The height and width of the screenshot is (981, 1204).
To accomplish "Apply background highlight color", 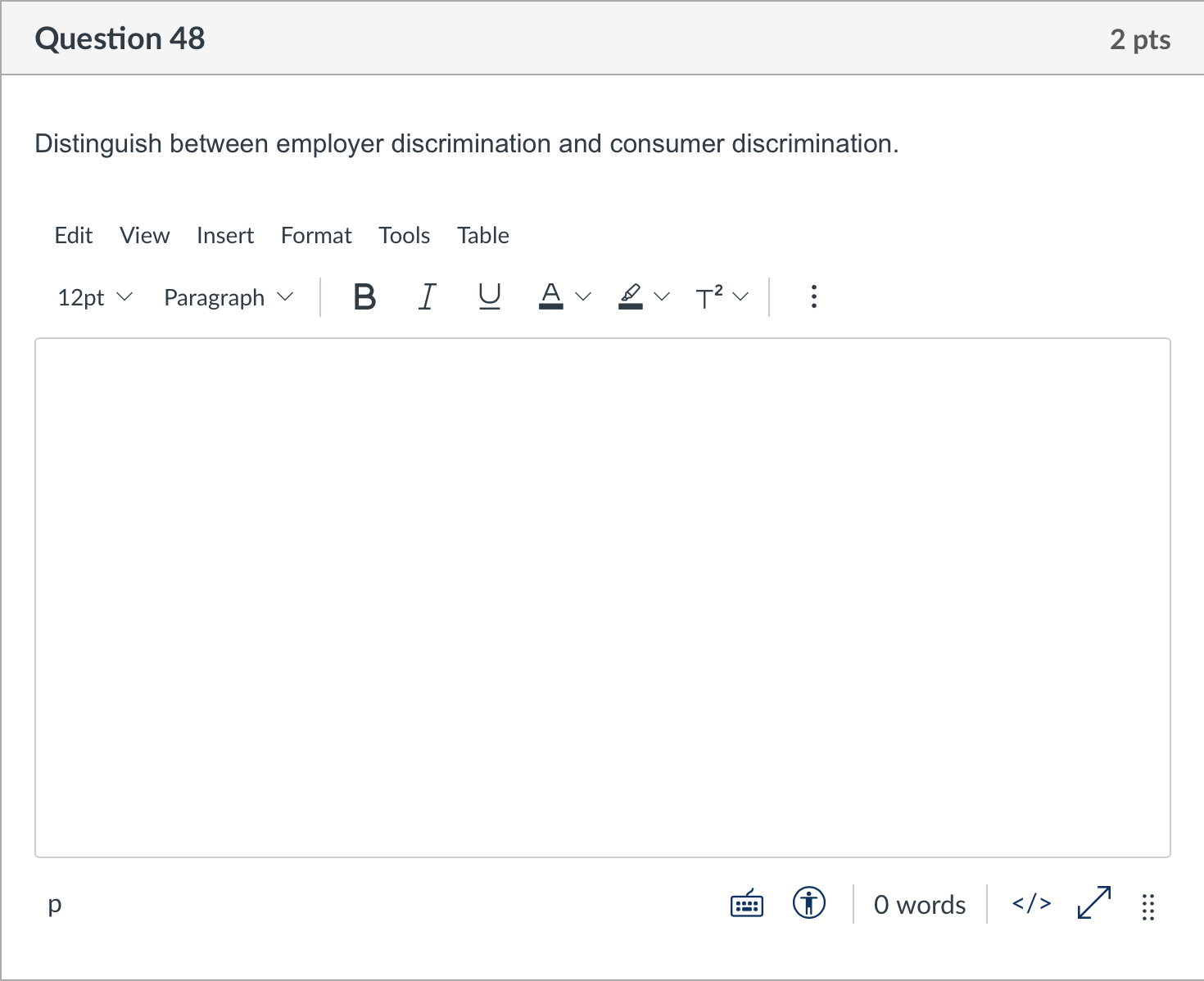I will point(630,296).
